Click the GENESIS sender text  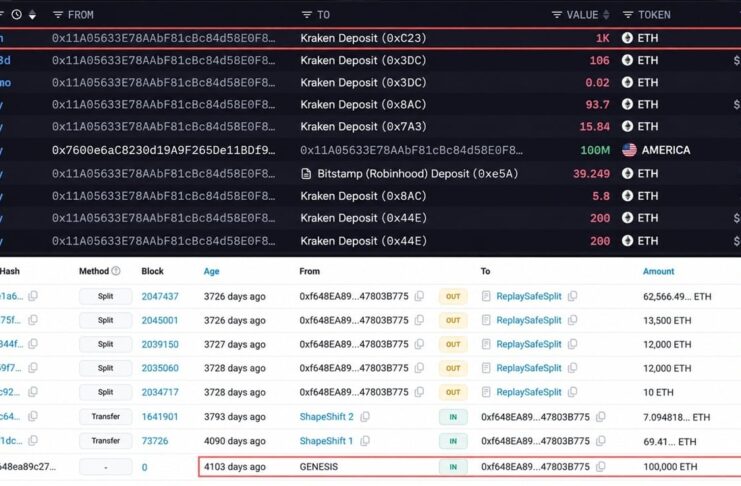319,467
